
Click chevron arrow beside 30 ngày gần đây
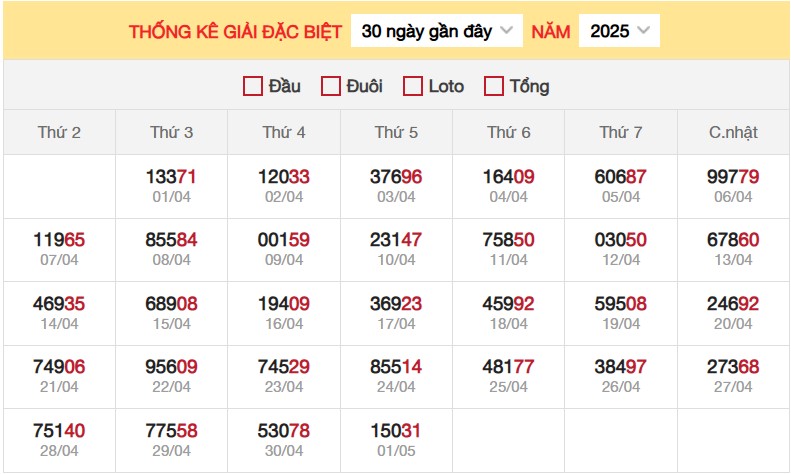(x=506, y=30)
